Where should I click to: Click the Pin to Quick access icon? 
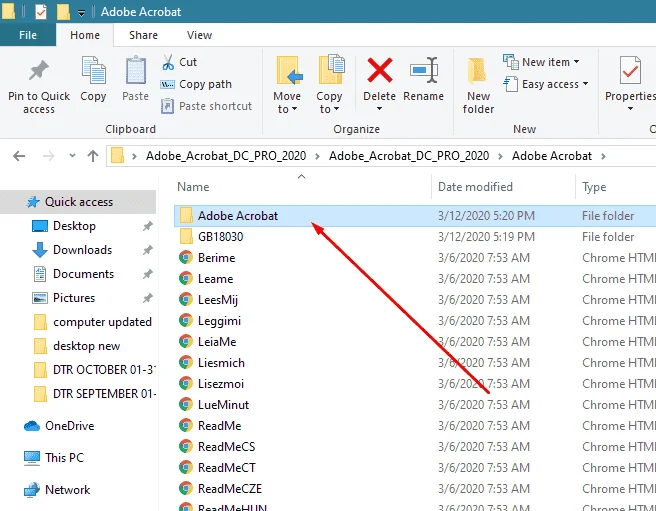pyautogui.click(x=38, y=70)
